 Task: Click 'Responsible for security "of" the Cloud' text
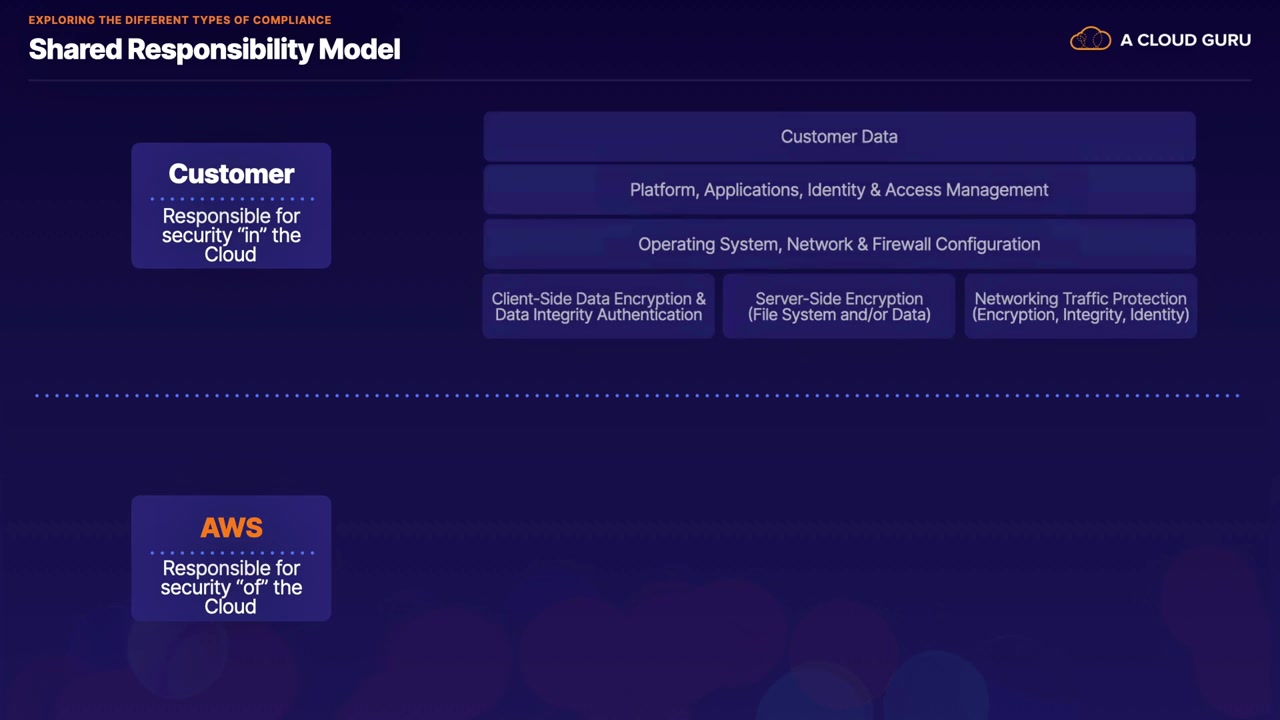pyautogui.click(x=231, y=587)
